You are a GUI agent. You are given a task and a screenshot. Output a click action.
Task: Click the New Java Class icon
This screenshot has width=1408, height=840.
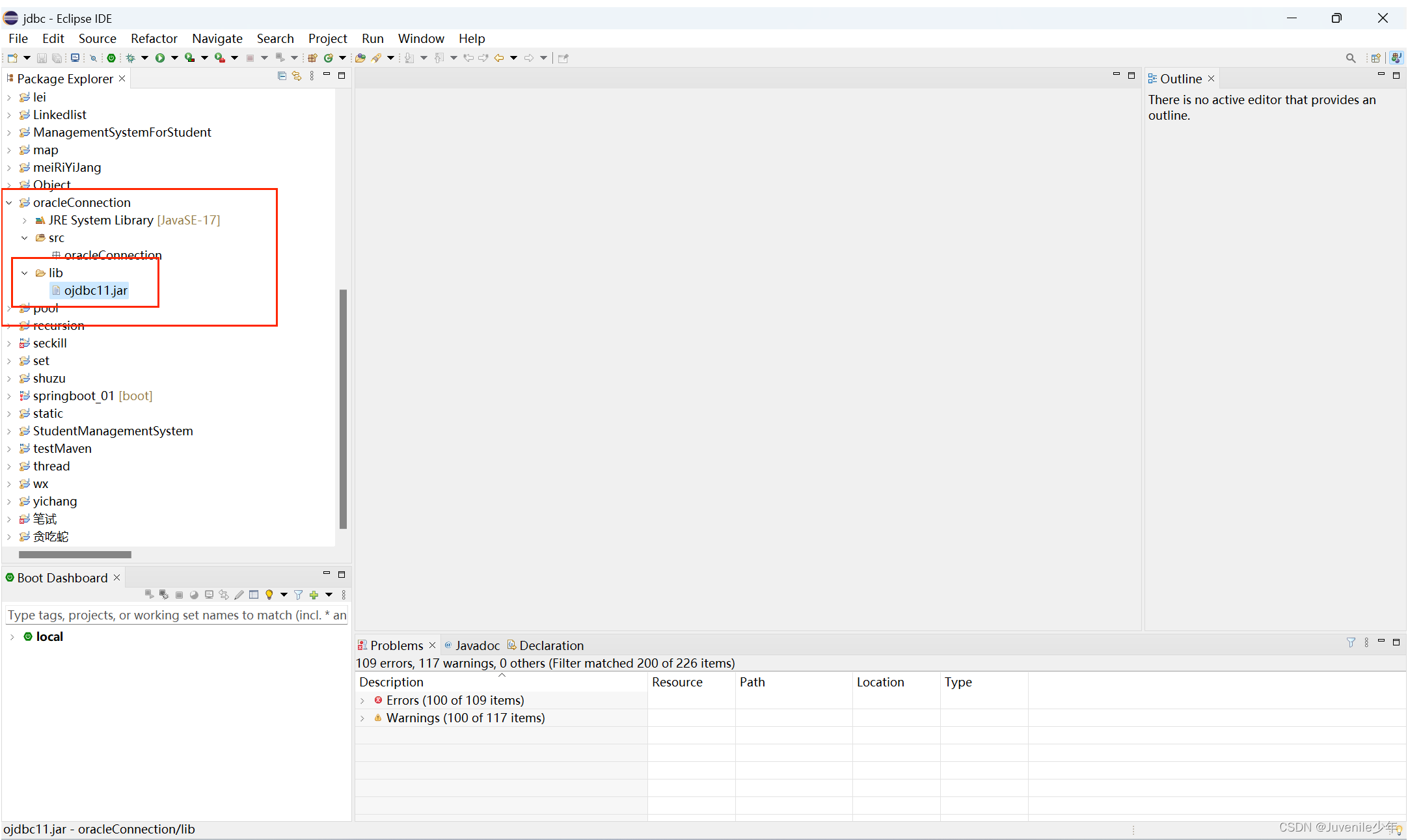(329, 58)
